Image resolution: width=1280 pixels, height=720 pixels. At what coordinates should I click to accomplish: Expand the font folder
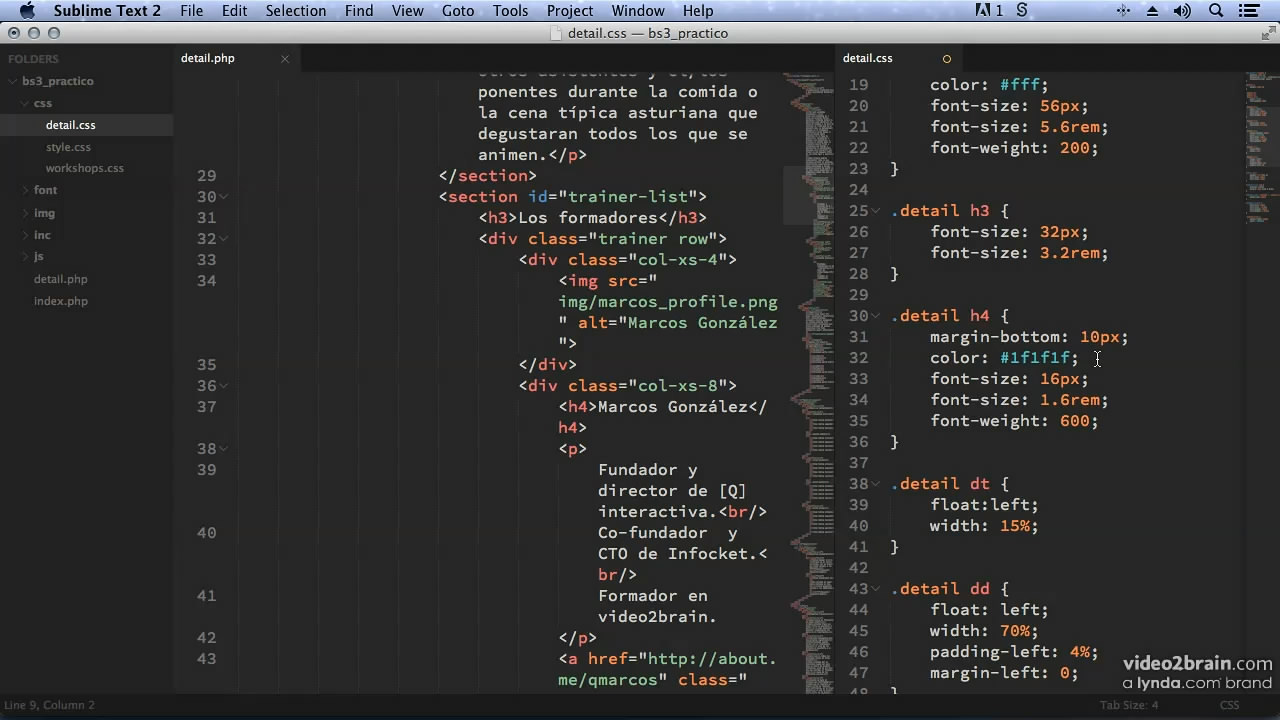point(25,190)
